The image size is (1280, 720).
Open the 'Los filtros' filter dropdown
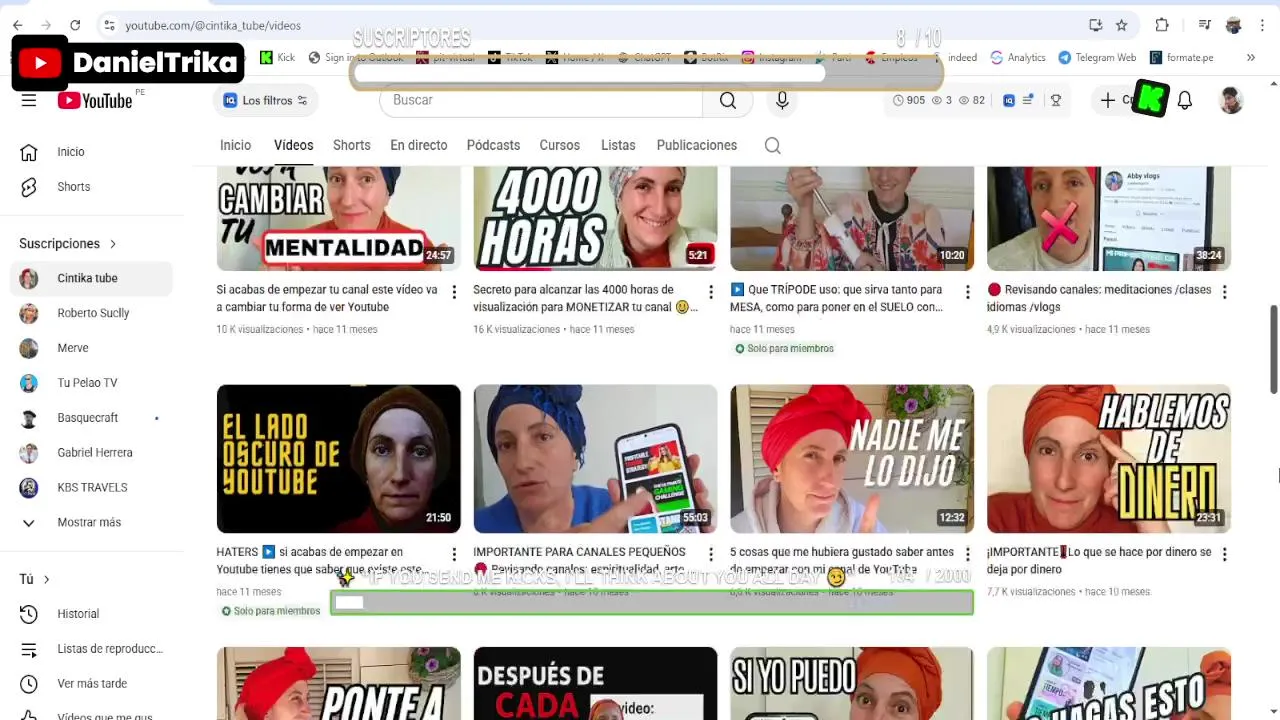click(266, 100)
